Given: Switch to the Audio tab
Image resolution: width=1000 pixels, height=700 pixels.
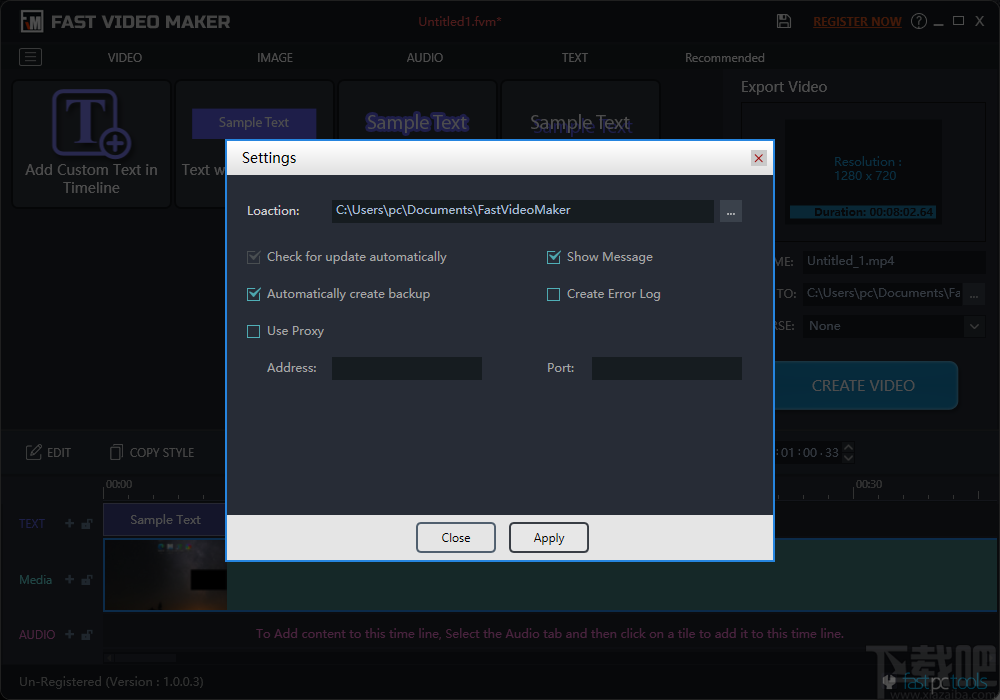Looking at the screenshot, I should click(x=424, y=57).
